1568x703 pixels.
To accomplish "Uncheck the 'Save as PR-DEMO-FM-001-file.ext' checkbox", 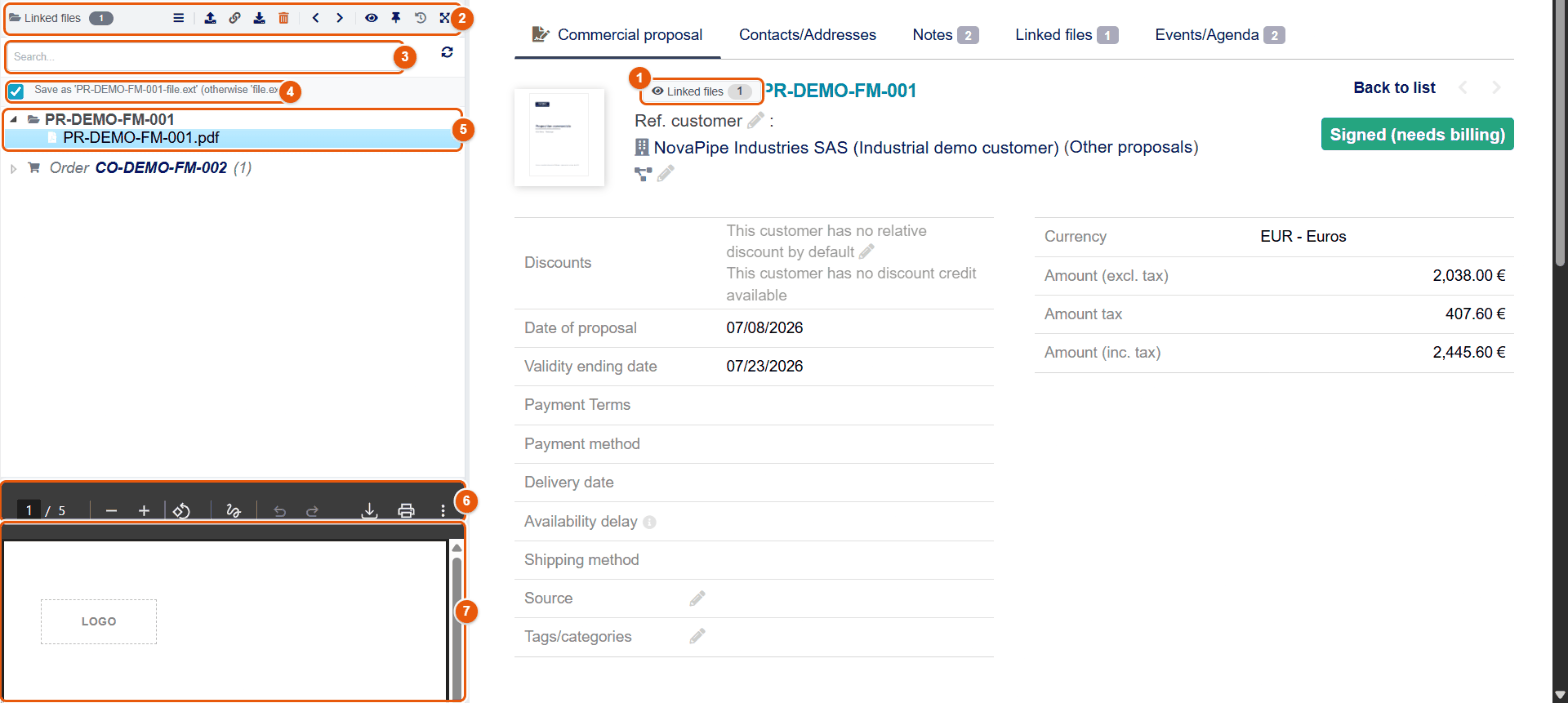I will (16, 92).
